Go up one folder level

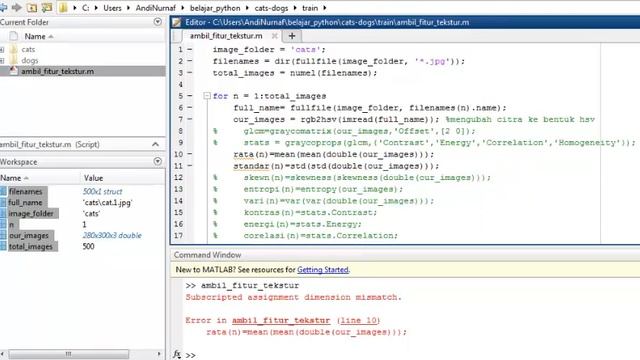[32, 7]
